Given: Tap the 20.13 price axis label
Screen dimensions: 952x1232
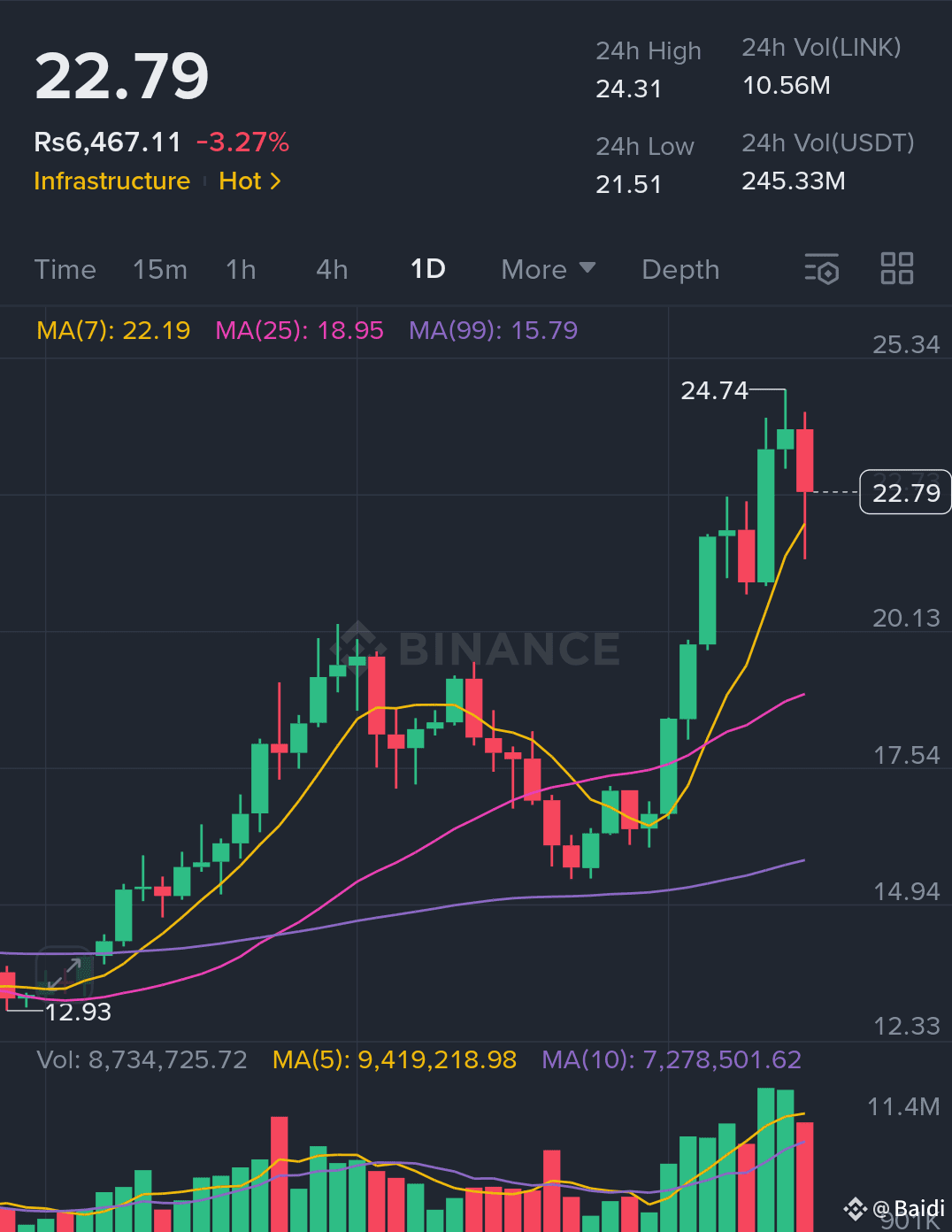Looking at the screenshot, I should pyautogui.click(x=906, y=618).
